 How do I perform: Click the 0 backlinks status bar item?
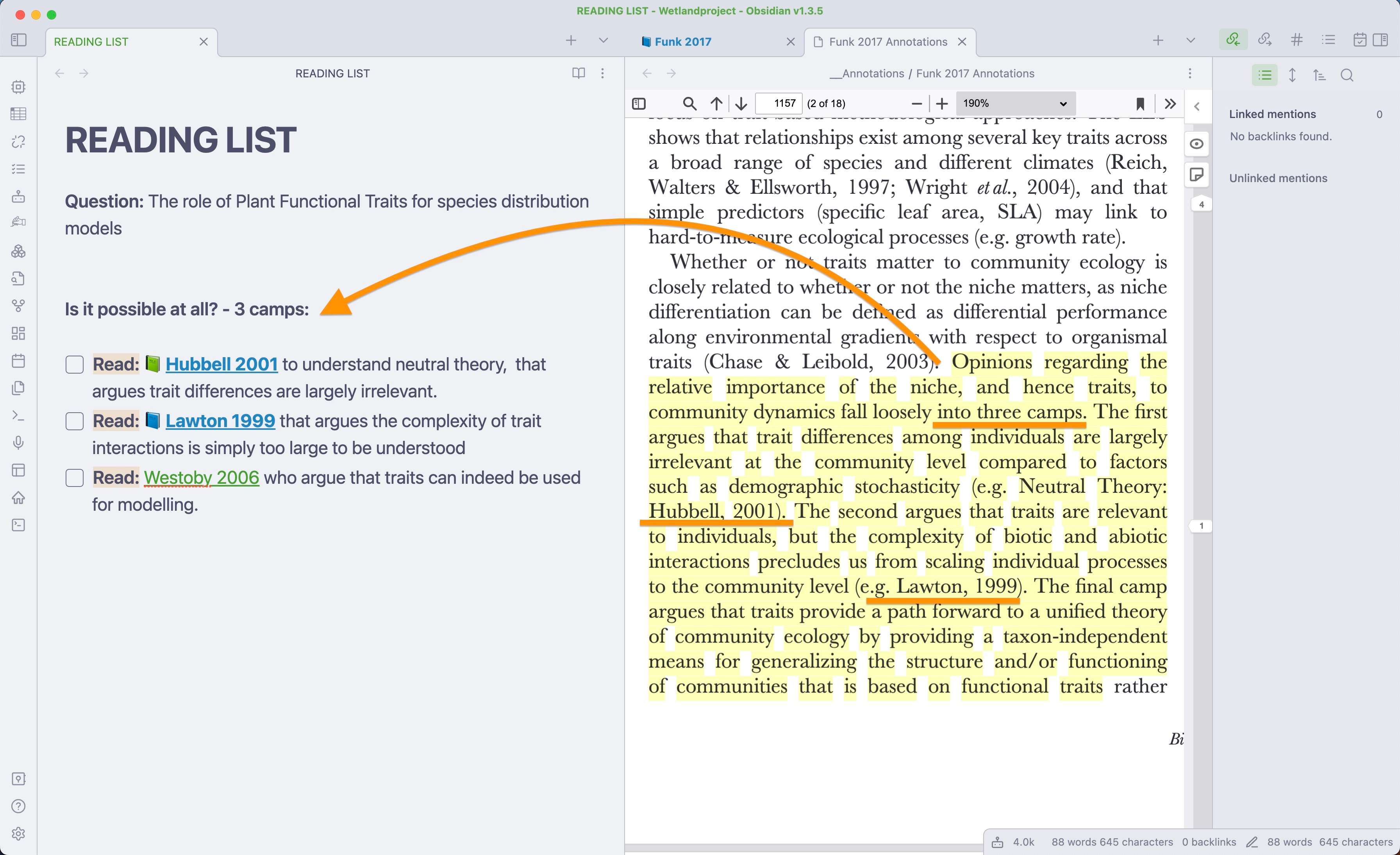pyautogui.click(x=1209, y=842)
